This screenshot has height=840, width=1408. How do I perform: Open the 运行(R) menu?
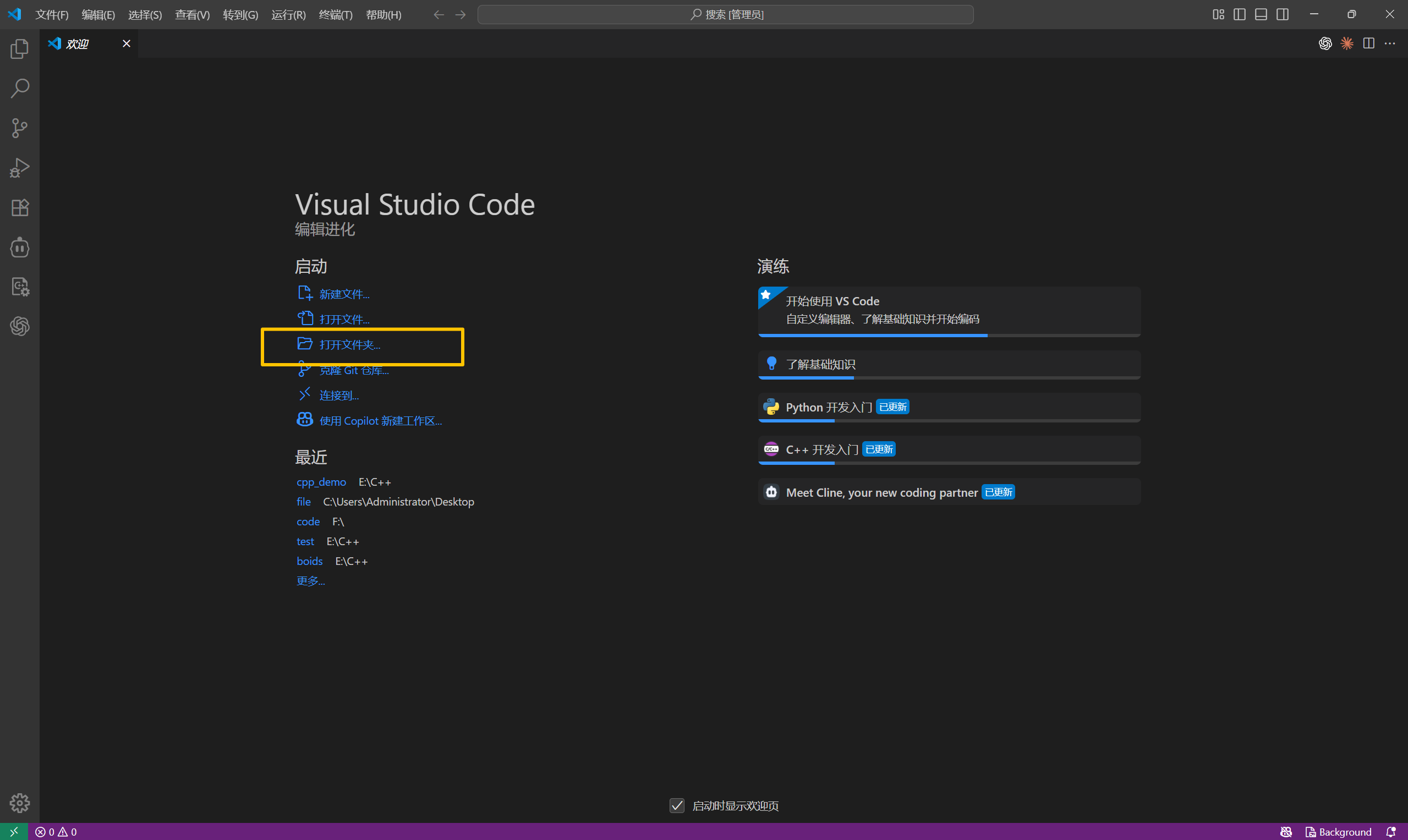click(x=289, y=14)
